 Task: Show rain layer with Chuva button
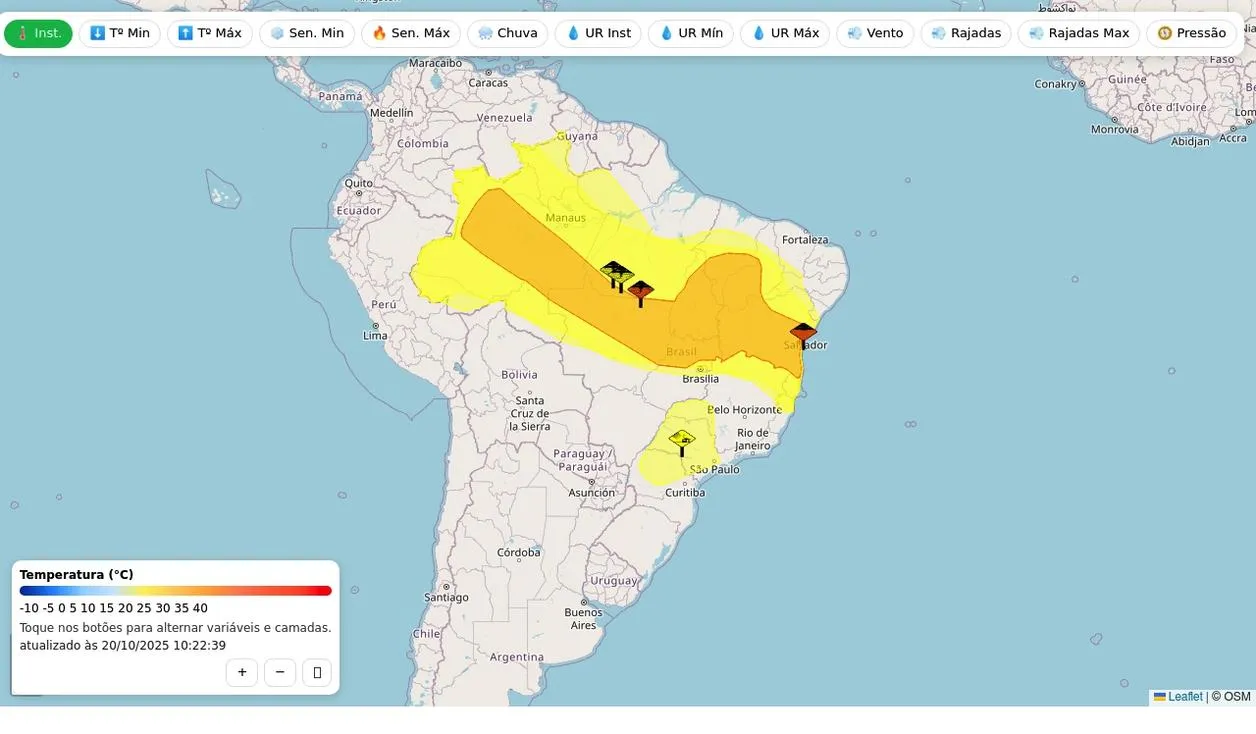point(507,33)
